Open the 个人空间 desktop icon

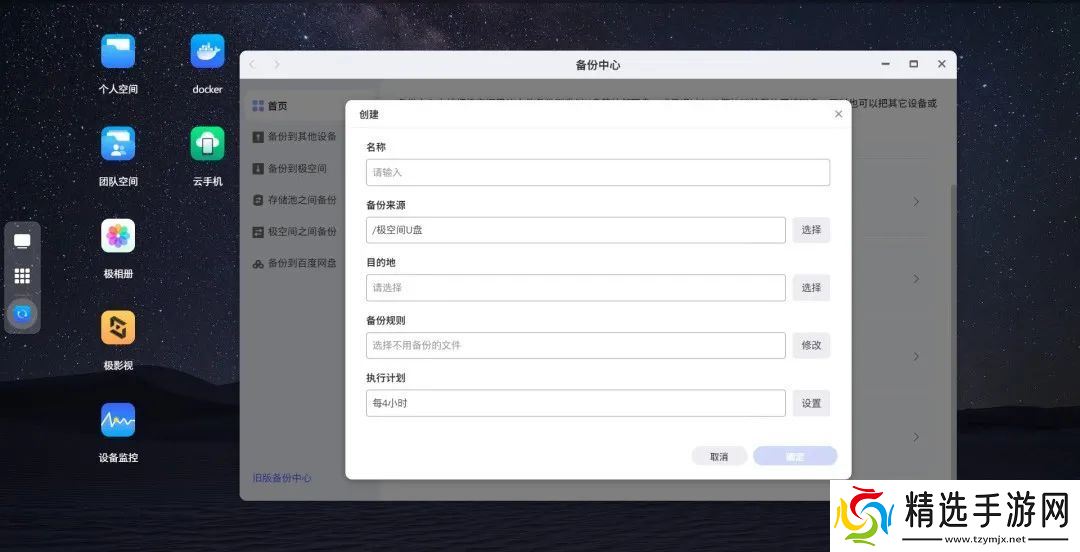point(118,52)
